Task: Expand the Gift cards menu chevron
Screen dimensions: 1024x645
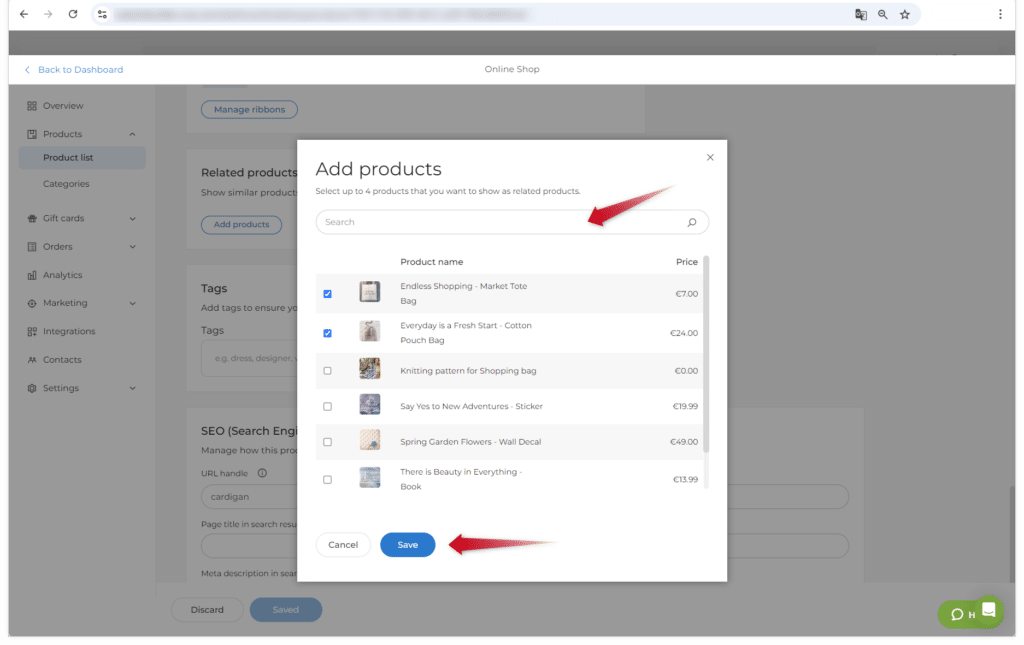Action: [x=132, y=219]
